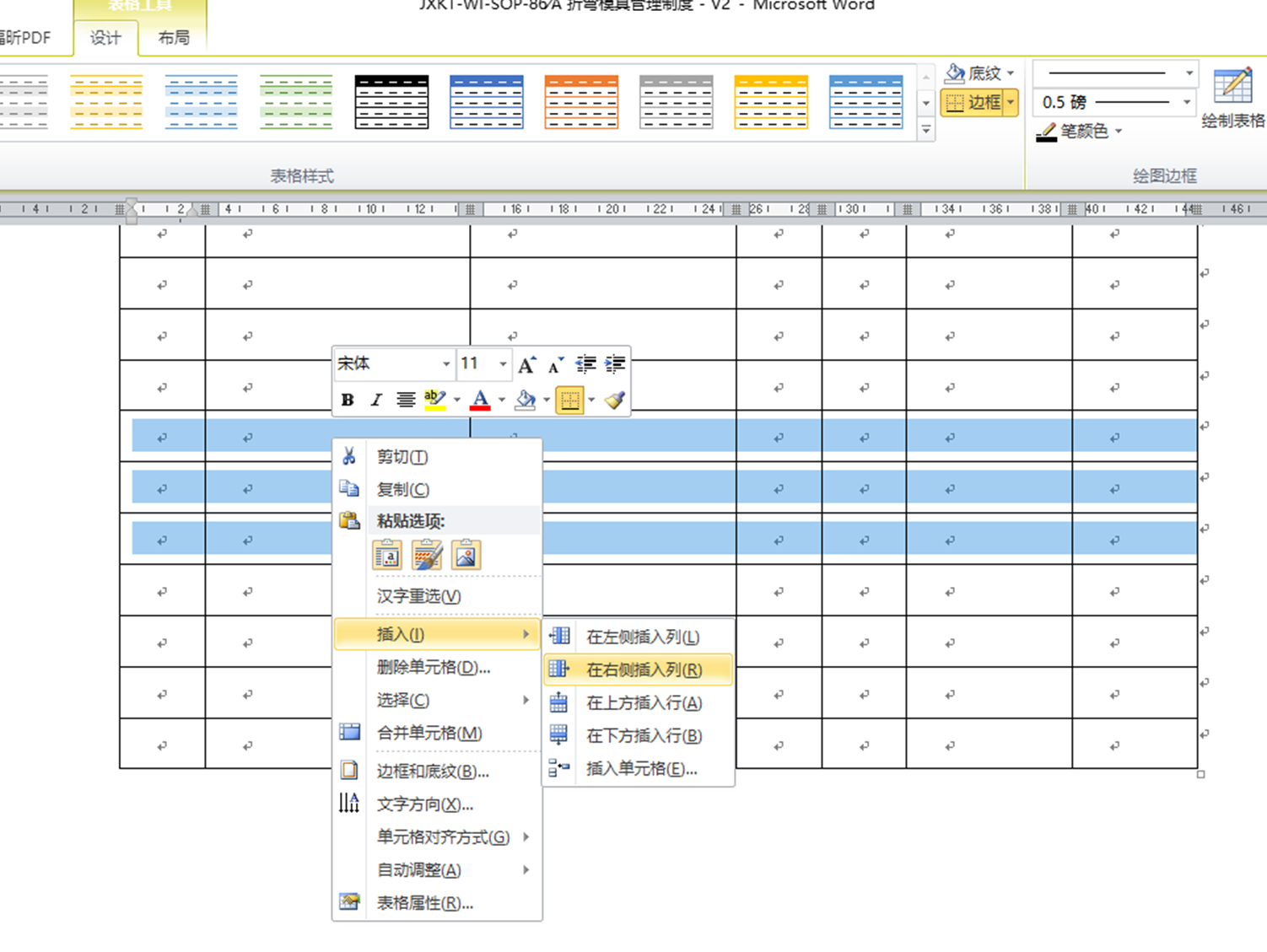Image resolution: width=1267 pixels, height=952 pixels.
Task: Click the merge formatting paste option
Action: click(427, 555)
